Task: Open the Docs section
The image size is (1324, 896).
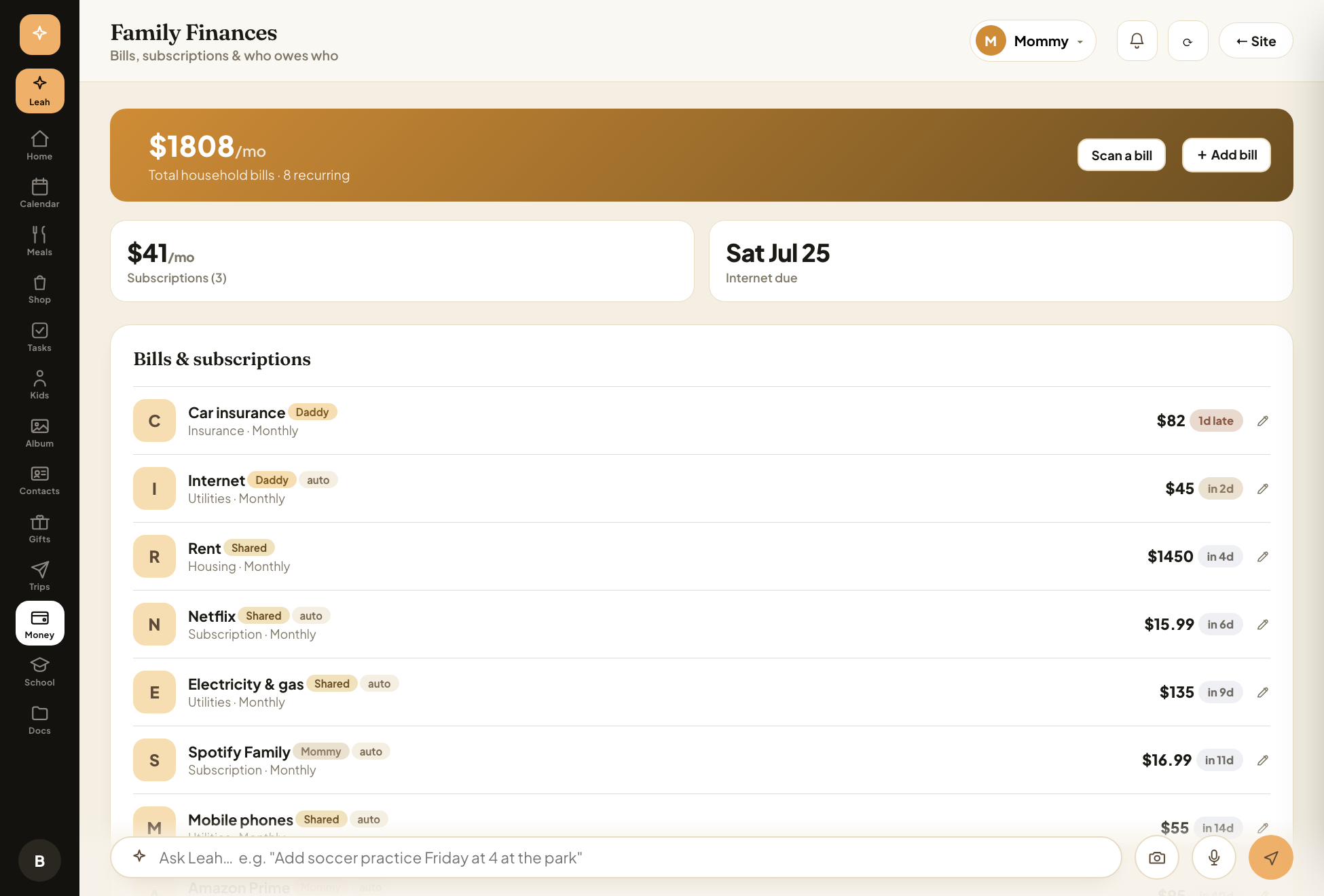Action: pyautogui.click(x=39, y=720)
